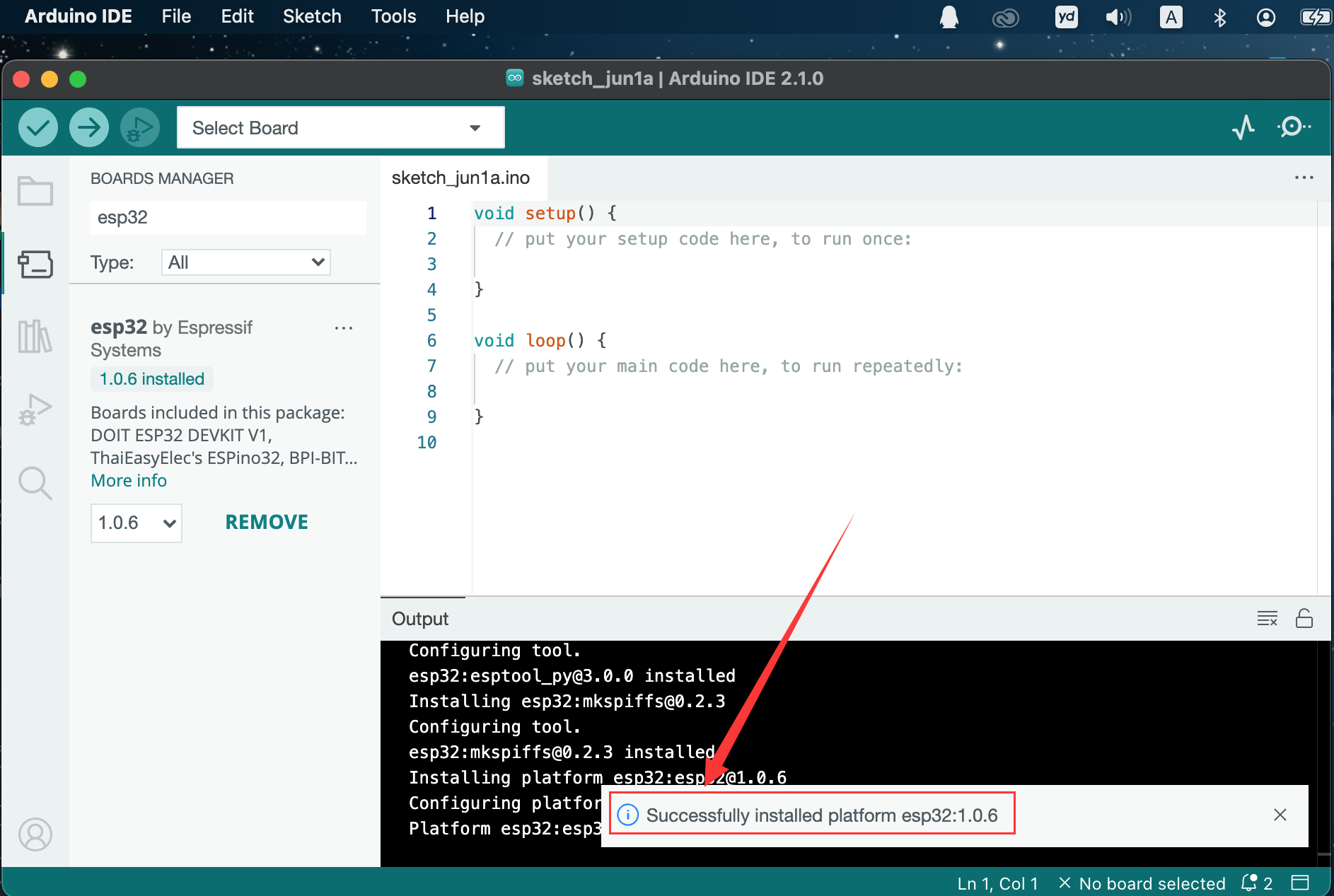Open the Arduino IDE application menu
The width and height of the screenshot is (1334, 896).
(x=79, y=16)
